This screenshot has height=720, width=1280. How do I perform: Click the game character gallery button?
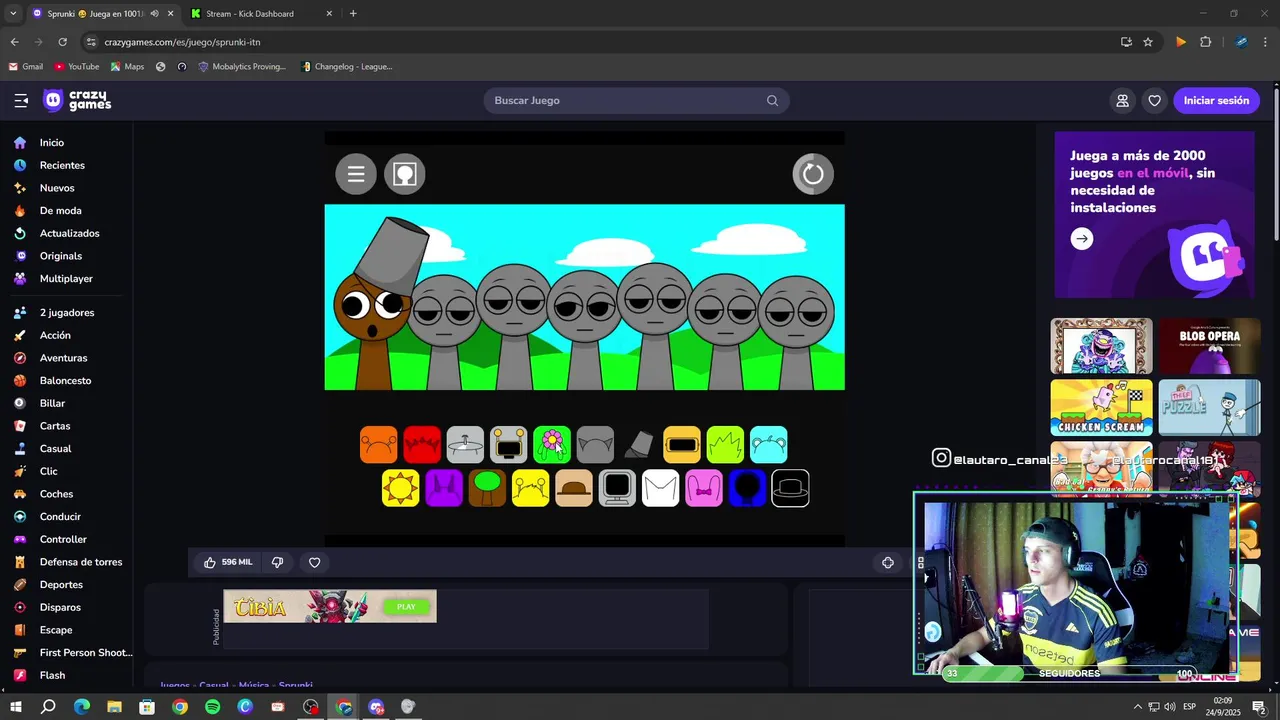coord(405,174)
